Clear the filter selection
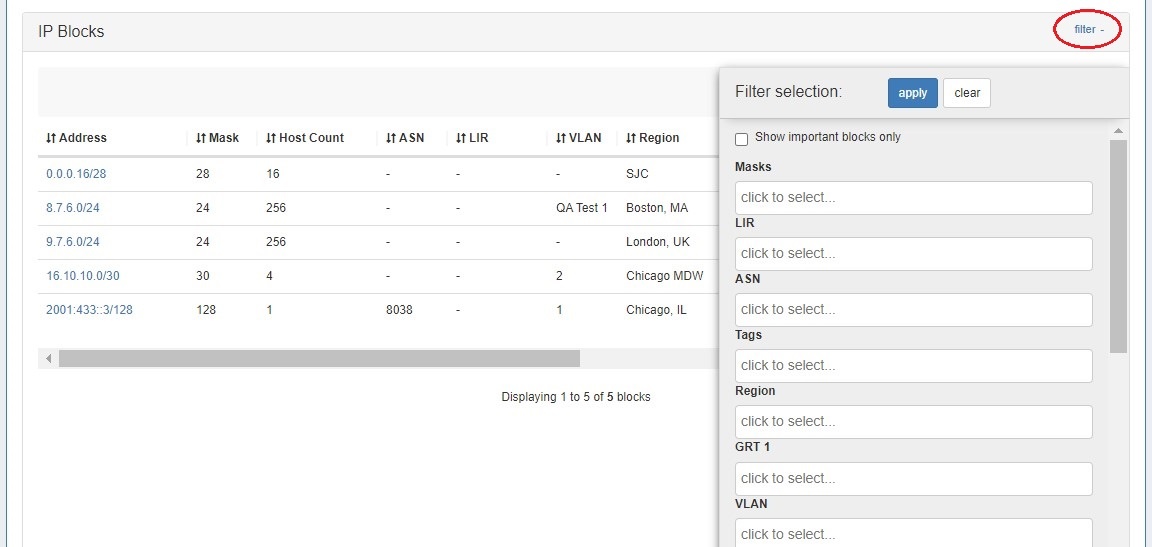The height and width of the screenshot is (547, 1152). coord(966,93)
